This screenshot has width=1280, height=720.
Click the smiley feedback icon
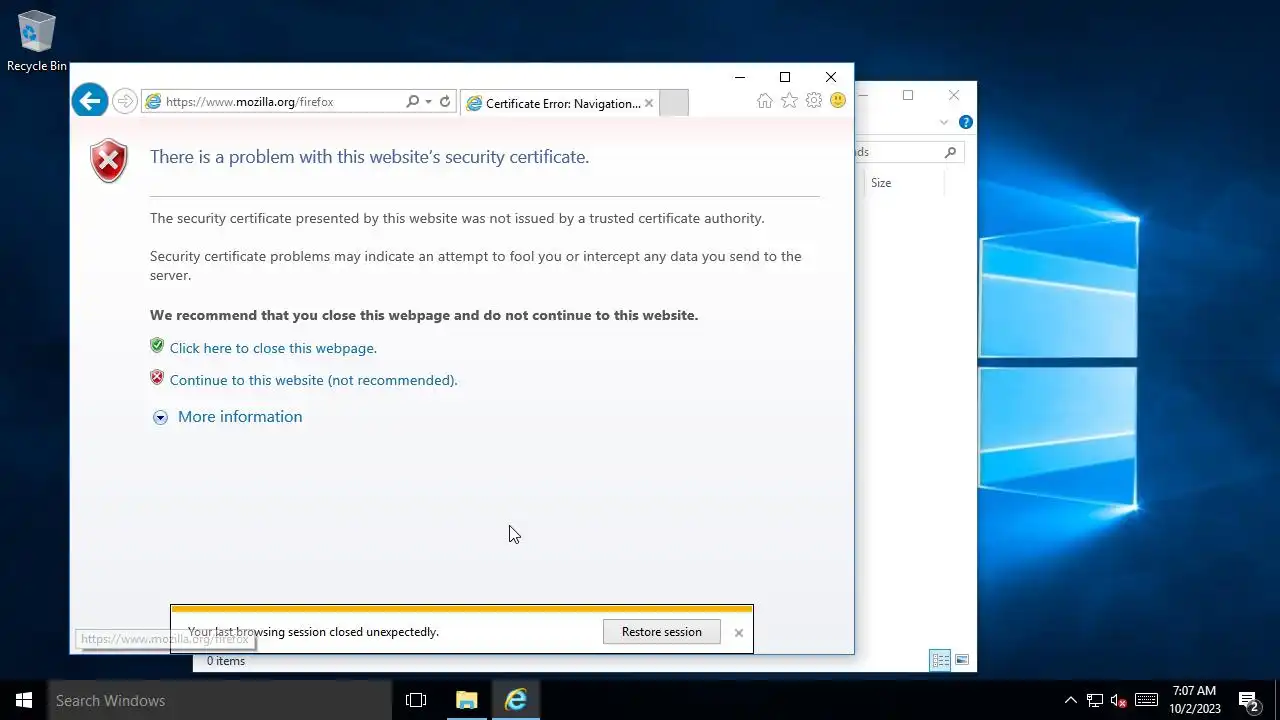pos(838,100)
